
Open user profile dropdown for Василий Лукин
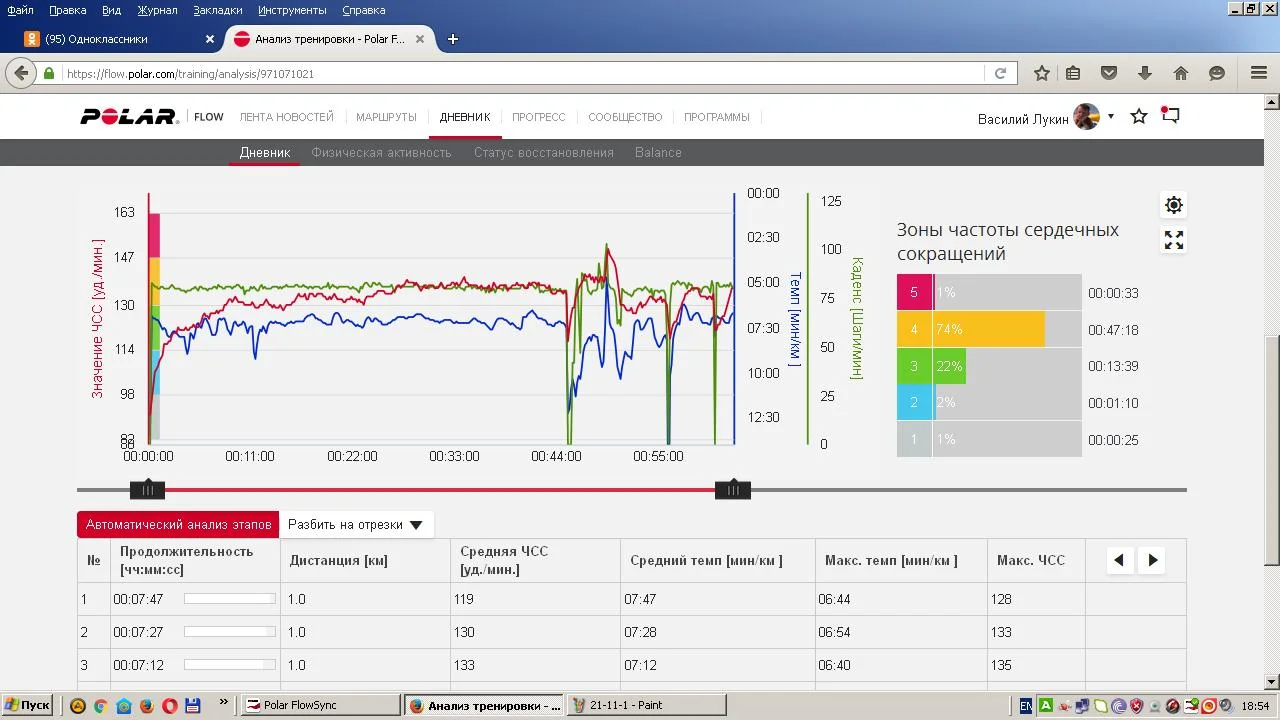coord(1110,117)
